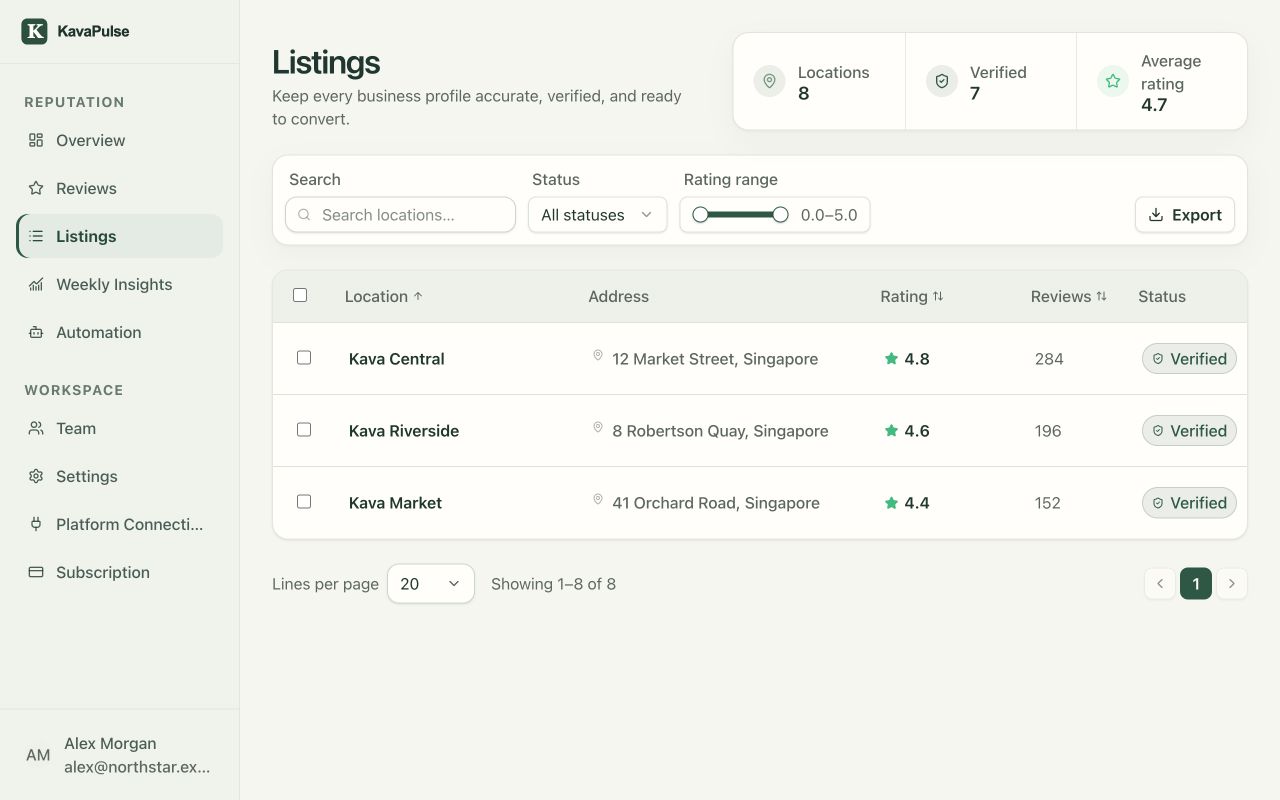
Task: Click the Average rating star icon
Action: click(1112, 81)
